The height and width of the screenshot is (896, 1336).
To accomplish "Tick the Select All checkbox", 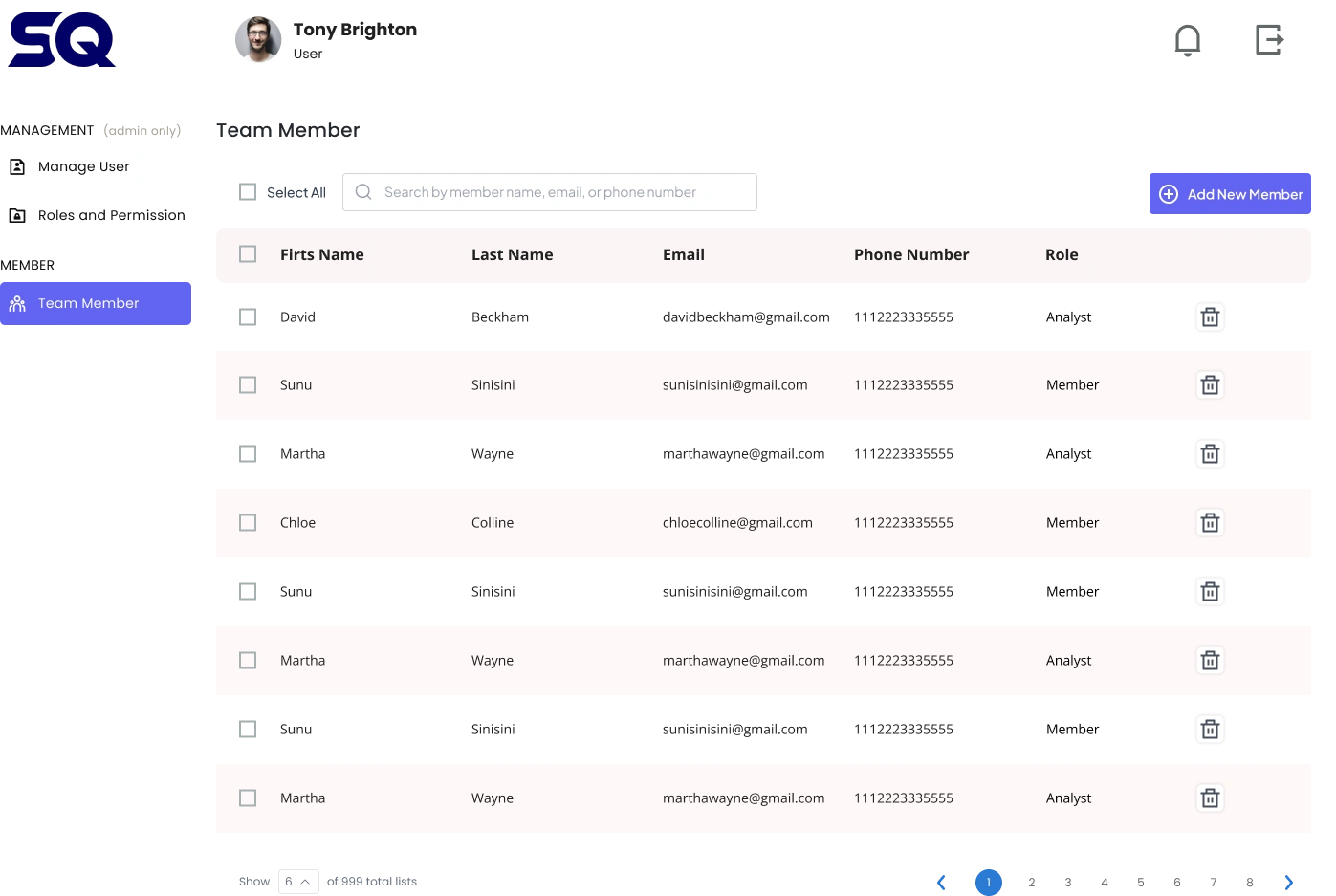I will coord(248,192).
